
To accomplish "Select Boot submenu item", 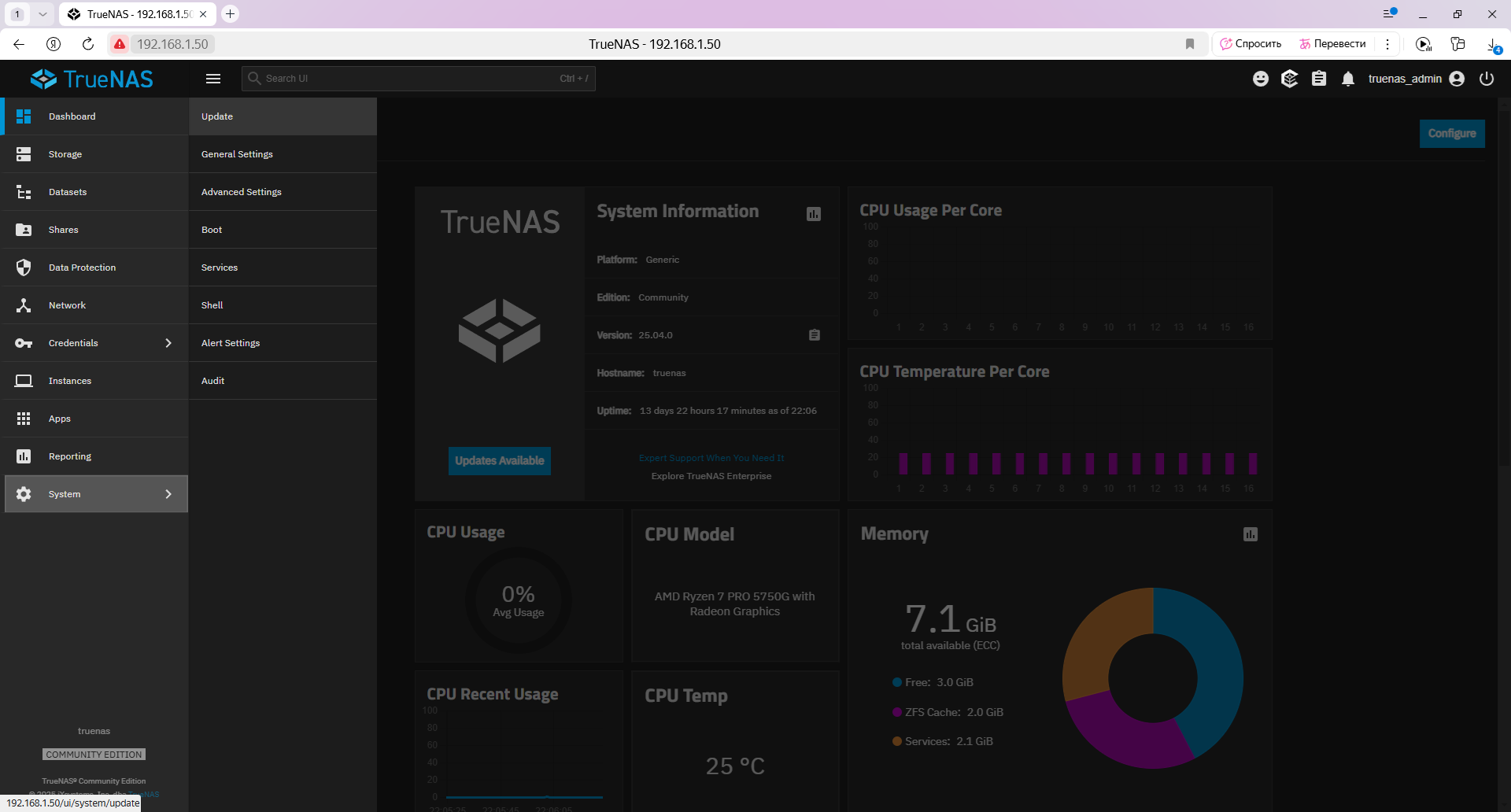I will (283, 230).
